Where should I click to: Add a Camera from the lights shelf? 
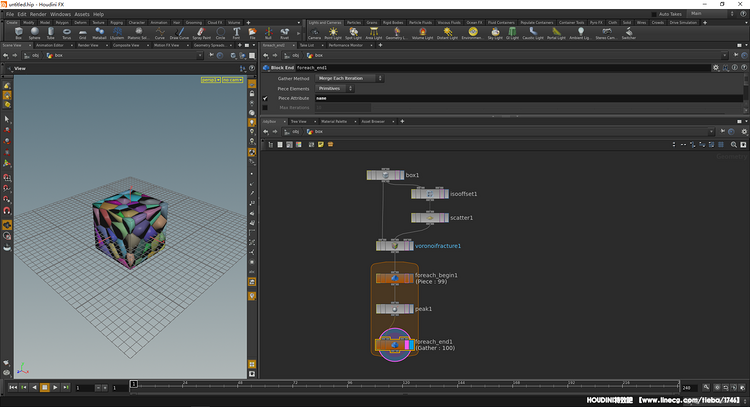point(314,33)
